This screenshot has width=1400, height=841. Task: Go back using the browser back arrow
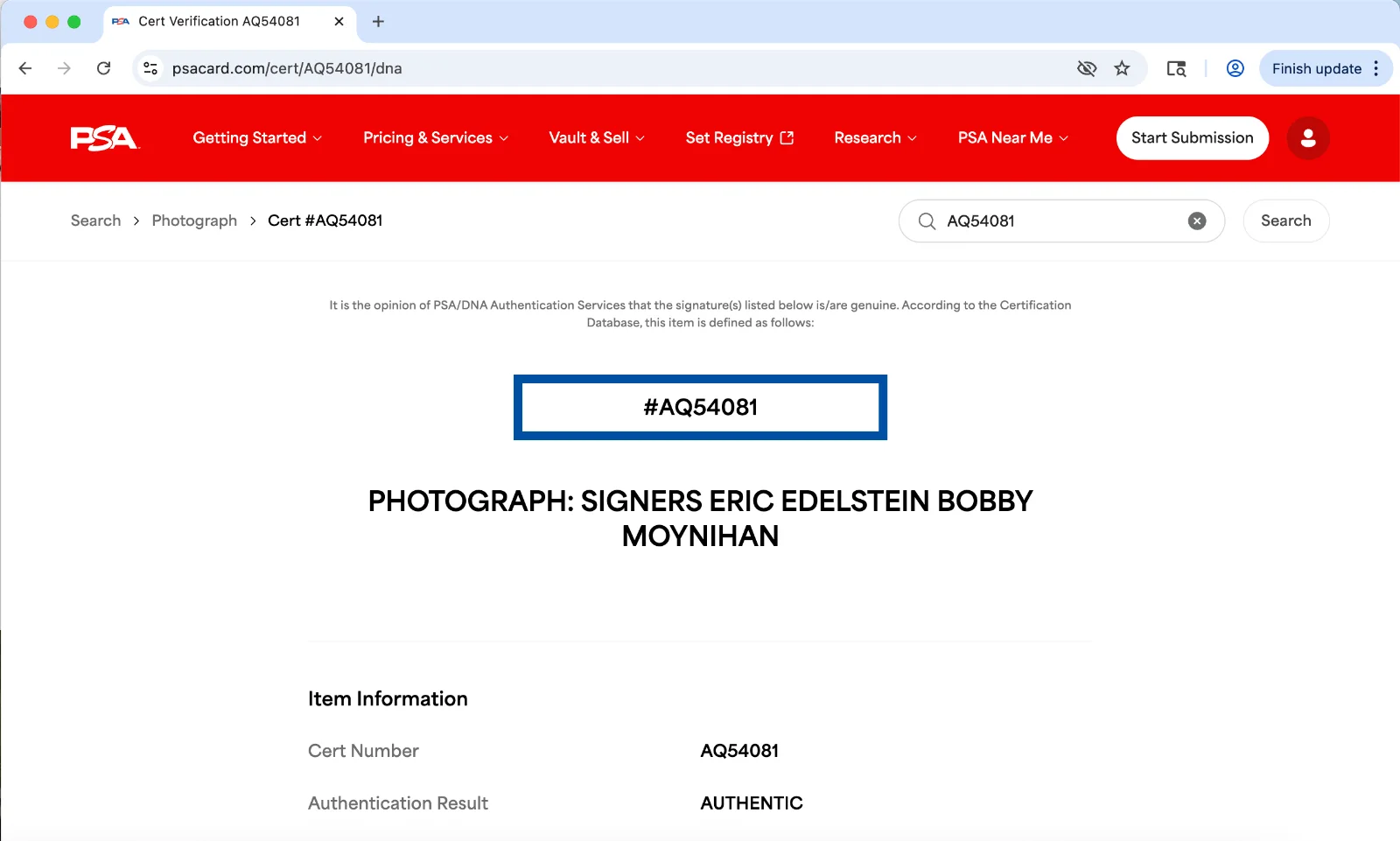pyautogui.click(x=25, y=68)
